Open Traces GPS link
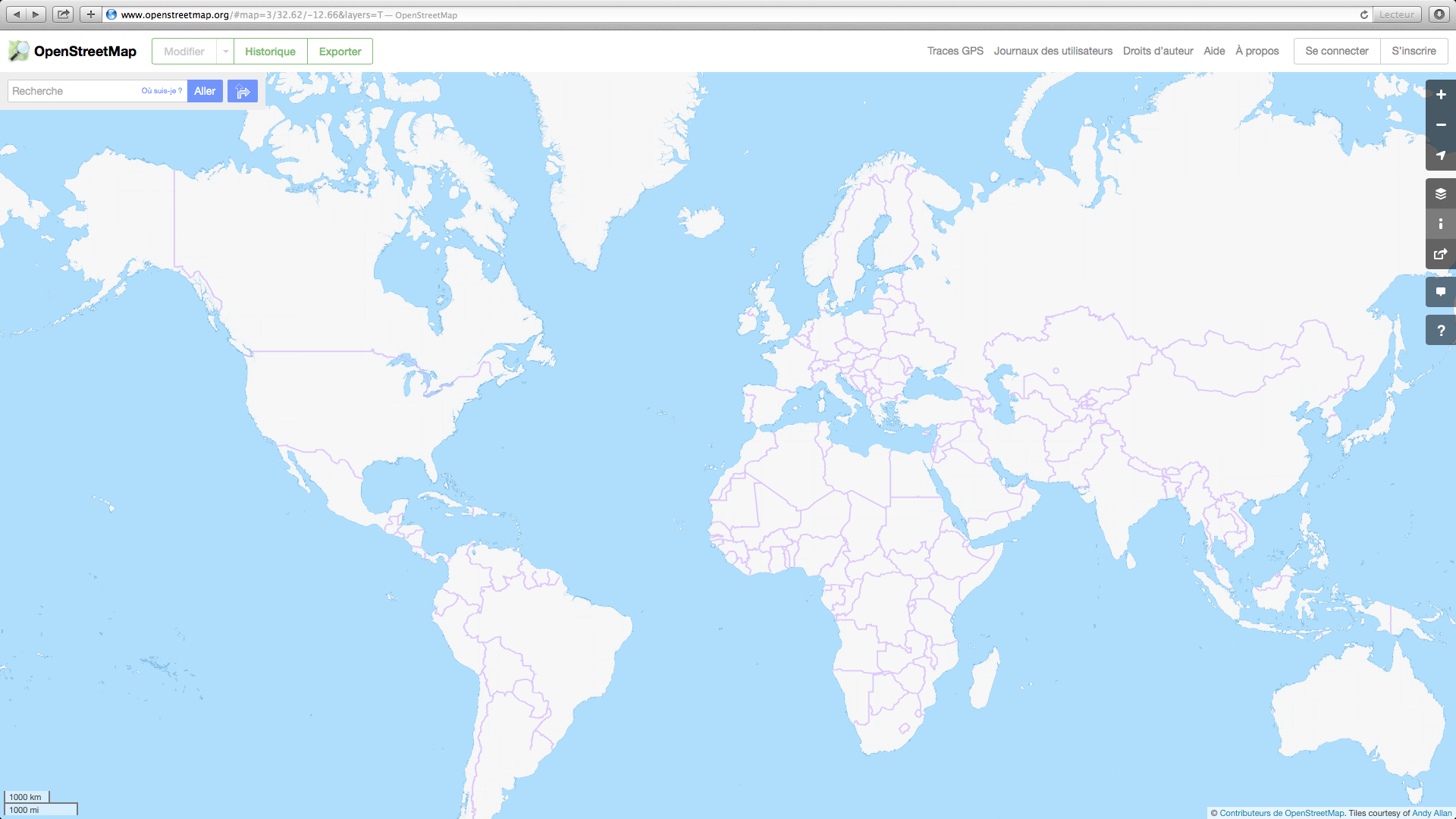 click(x=955, y=51)
